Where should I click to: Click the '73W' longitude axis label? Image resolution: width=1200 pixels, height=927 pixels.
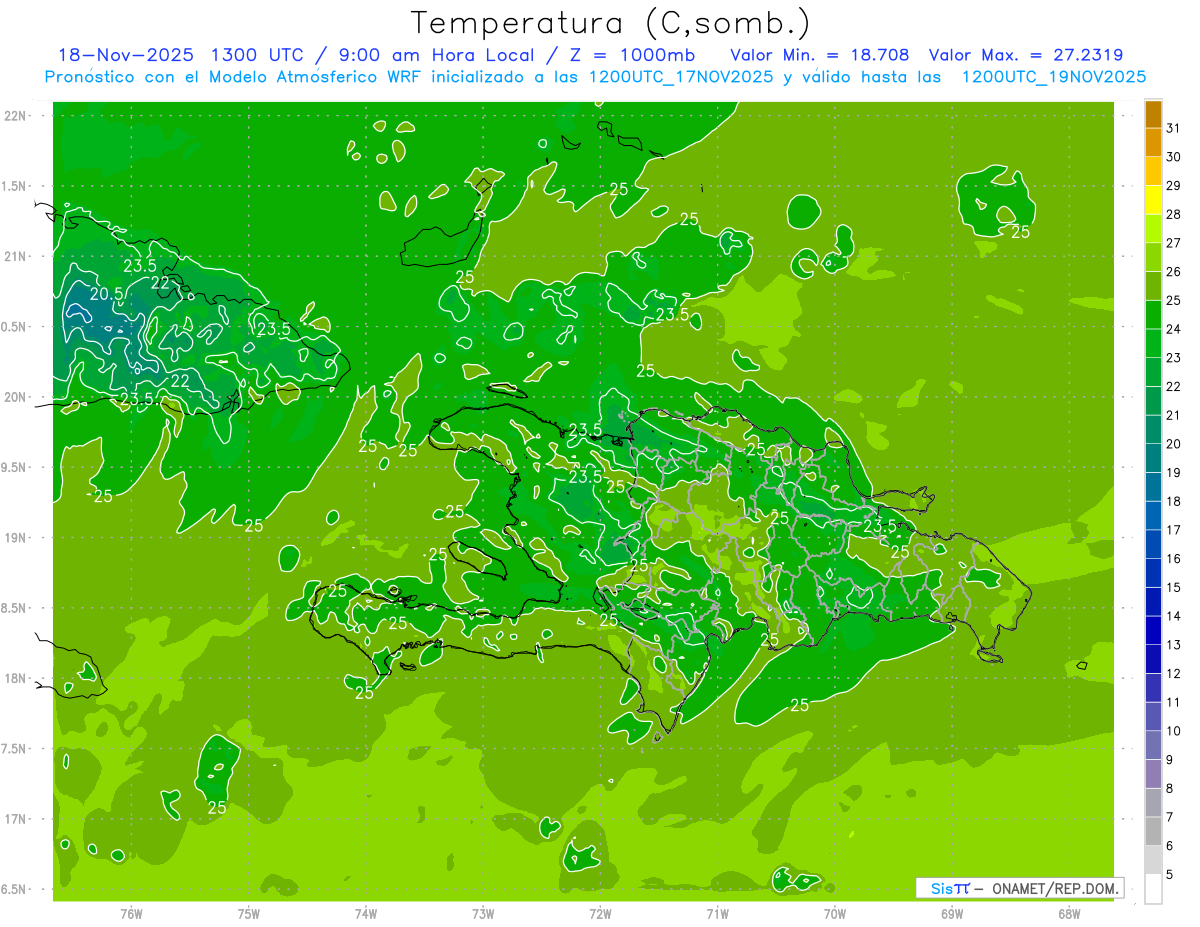coord(483,913)
